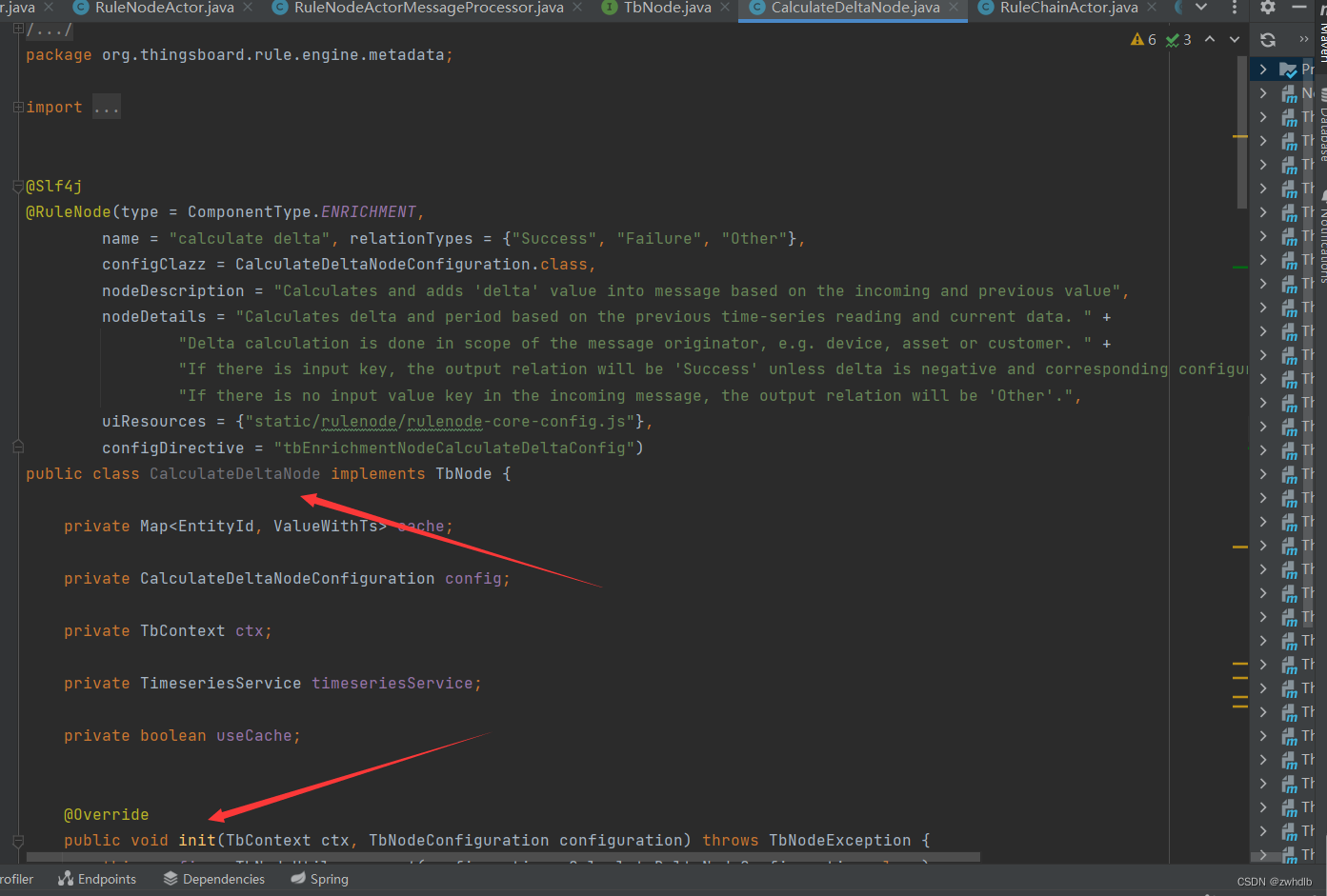This screenshot has width=1327, height=896.
Task: Go to previous highlighted problem
Action: coord(1210,39)
